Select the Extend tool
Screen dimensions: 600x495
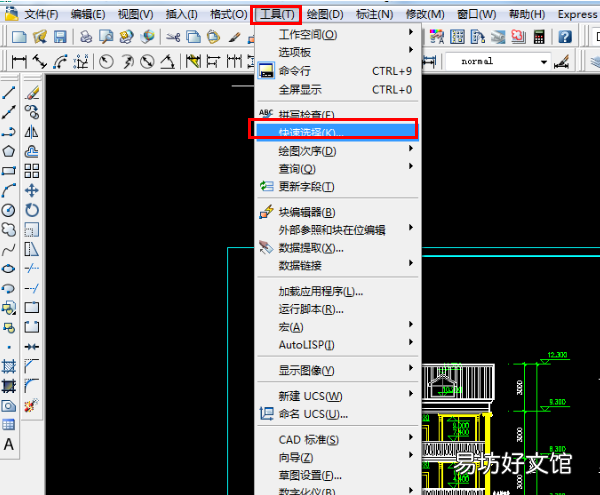pyautogui.click(x=32, y=288)
